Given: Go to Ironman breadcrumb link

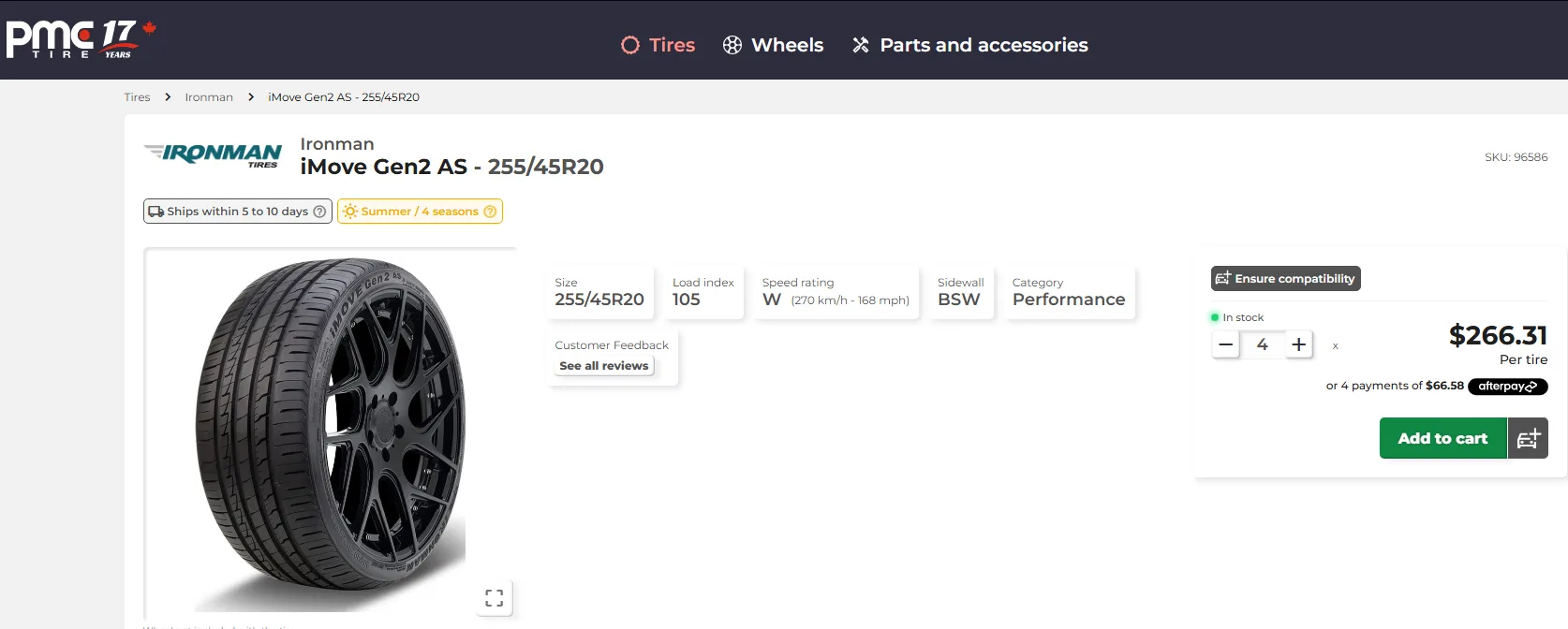Looking at the screenshot, I should point(209,97).
